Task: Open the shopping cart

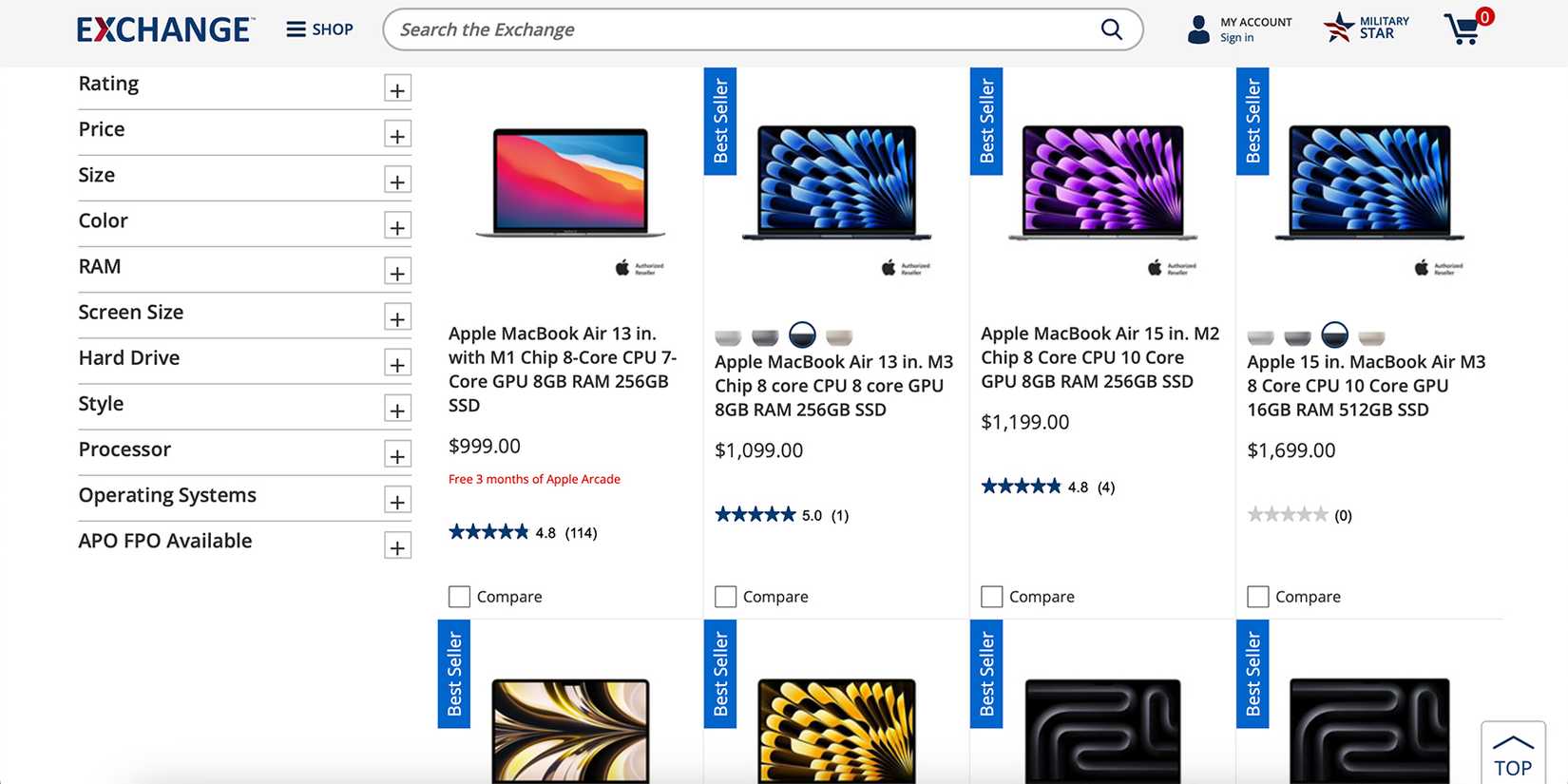Action: [x=1467, y=28]
